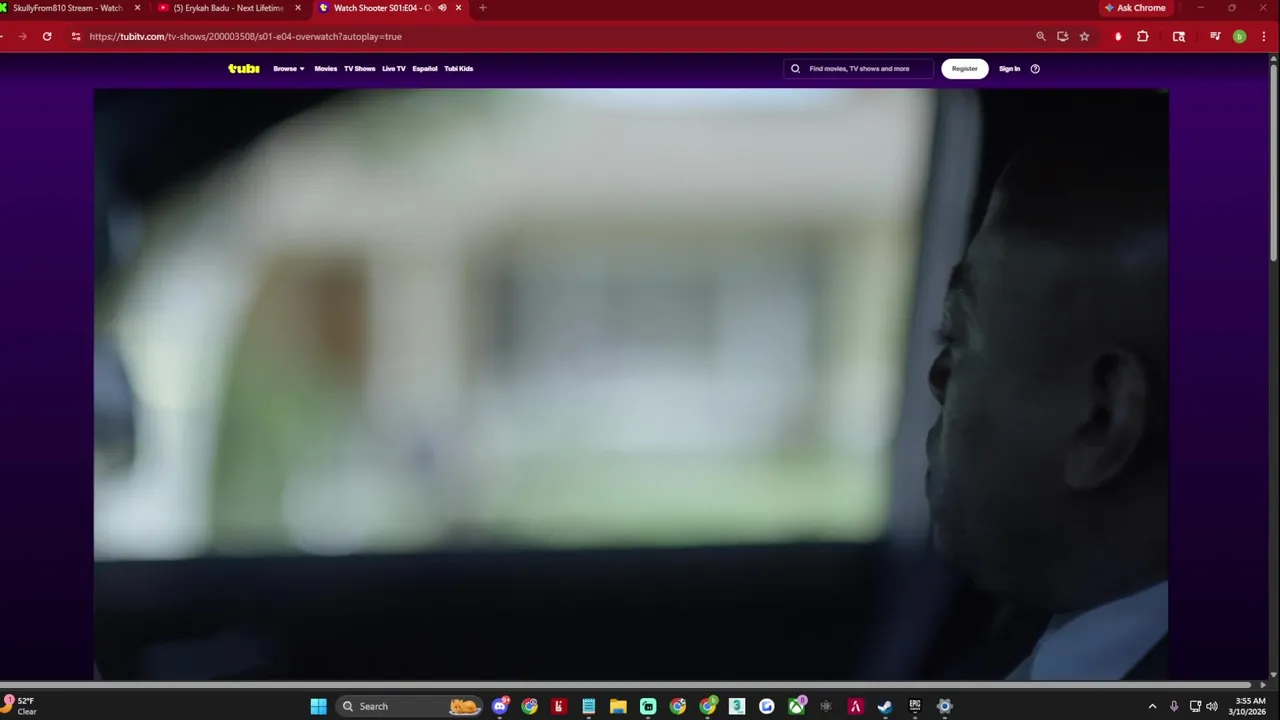This screenshot has width=1280, height=720.
Task: Click the forward navigation arrow
Action: coord(22,36)
